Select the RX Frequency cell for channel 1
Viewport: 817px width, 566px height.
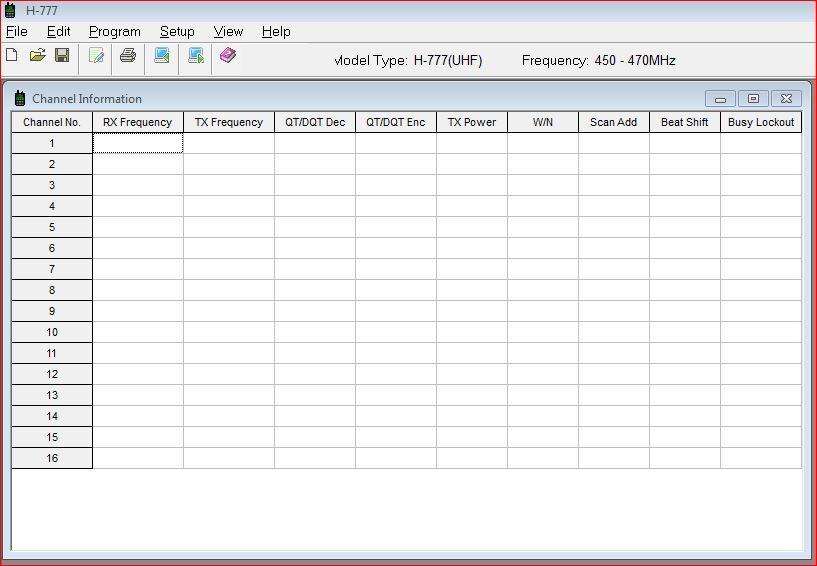(x=138, y=143)
